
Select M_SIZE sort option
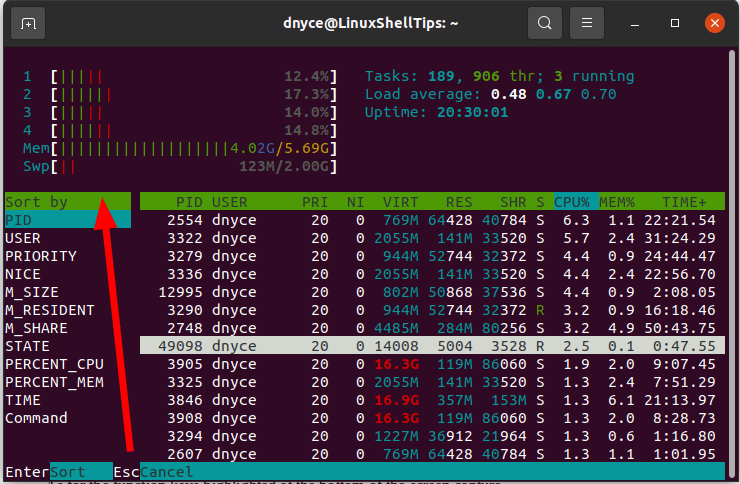tap(68, 292)
